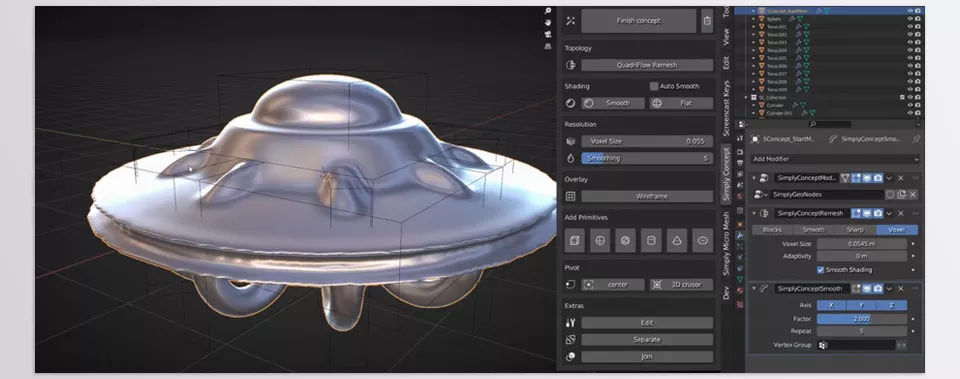Click the trash icon next to Finish concept

pos(707,21)
